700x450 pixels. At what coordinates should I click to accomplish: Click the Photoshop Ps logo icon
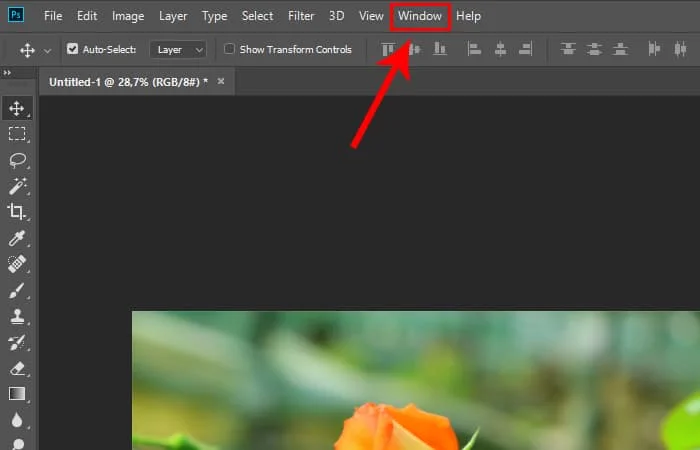16,15
